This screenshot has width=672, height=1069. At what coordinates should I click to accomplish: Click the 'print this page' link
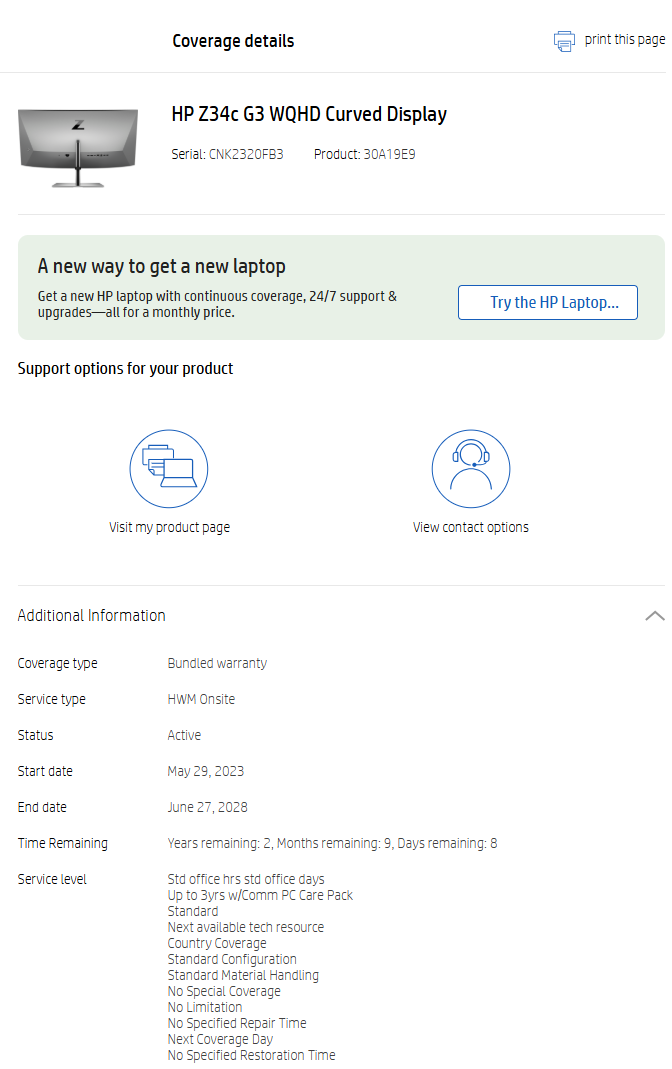tap(624, 39)
